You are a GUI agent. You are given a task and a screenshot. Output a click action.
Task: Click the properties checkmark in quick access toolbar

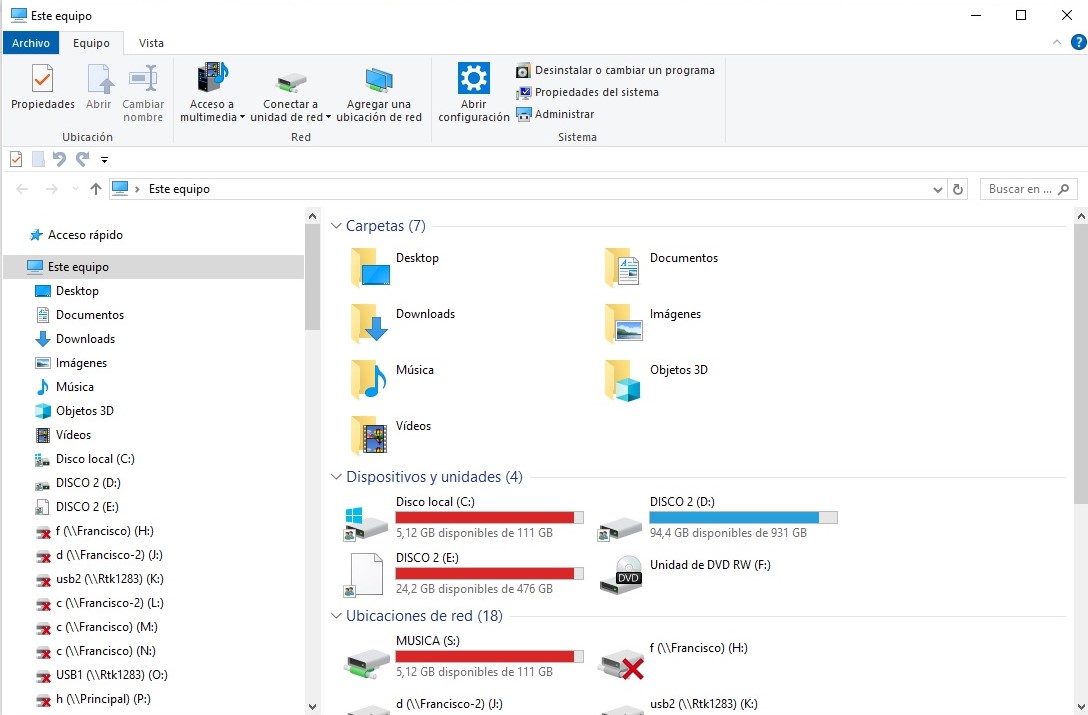(16, 160)
